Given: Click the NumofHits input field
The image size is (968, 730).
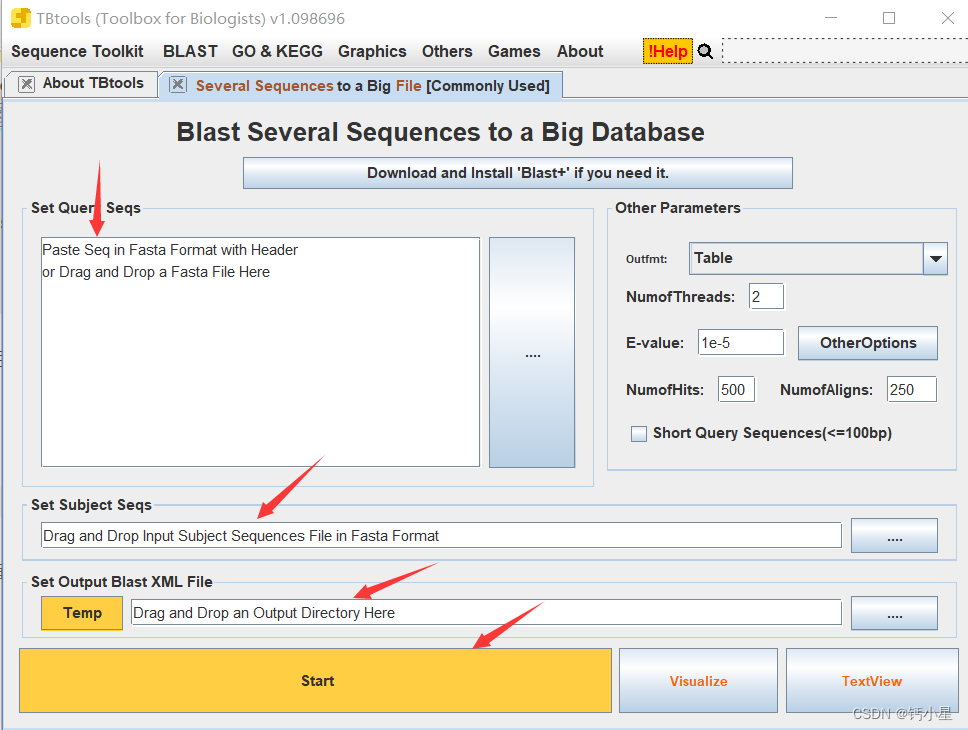Looking at the screenshot, I should [736, 389].
